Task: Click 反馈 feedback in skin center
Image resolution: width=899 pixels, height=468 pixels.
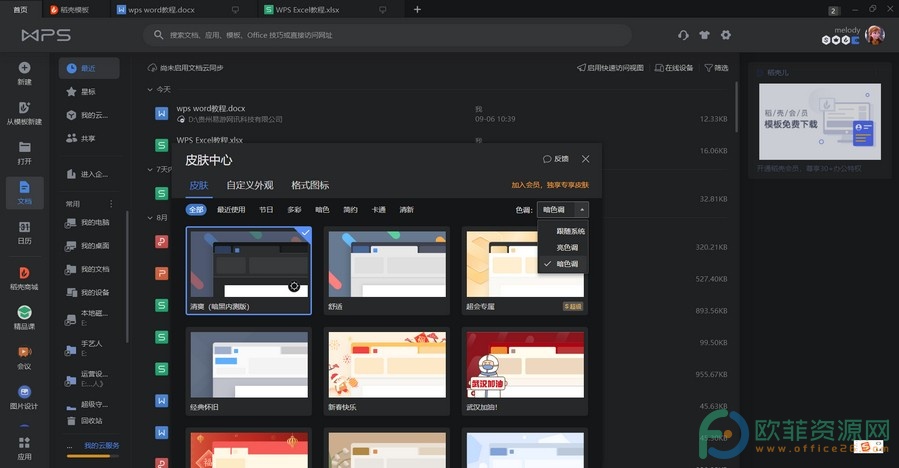Action: [x=556, y=159]
